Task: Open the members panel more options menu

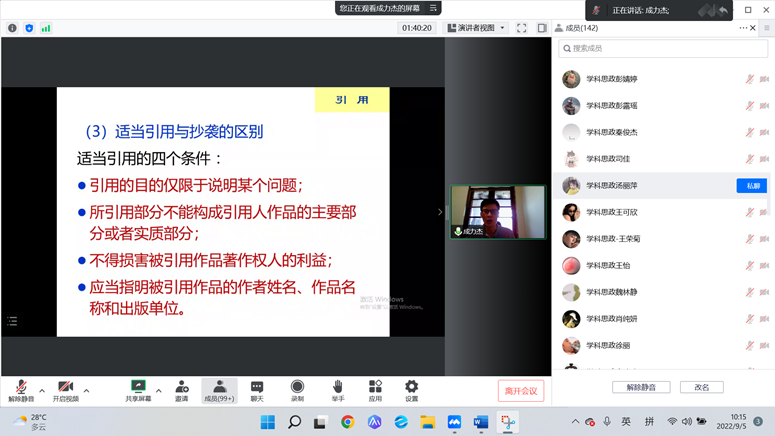Action: [743, 28]
